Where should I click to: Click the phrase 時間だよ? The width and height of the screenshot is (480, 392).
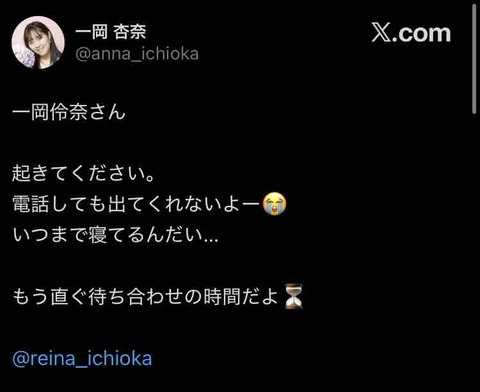[241, 297]
